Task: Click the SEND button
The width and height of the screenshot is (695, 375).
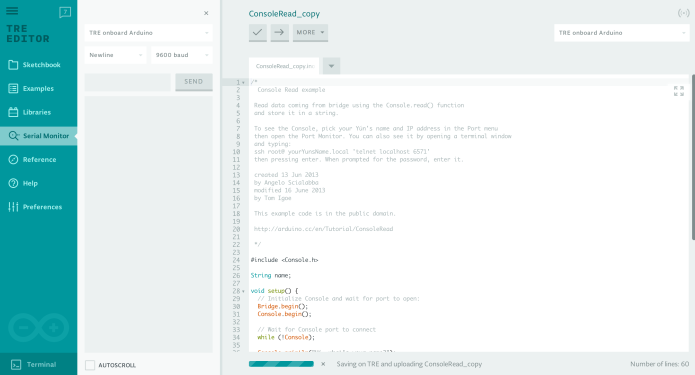Action: click(194, 82)
